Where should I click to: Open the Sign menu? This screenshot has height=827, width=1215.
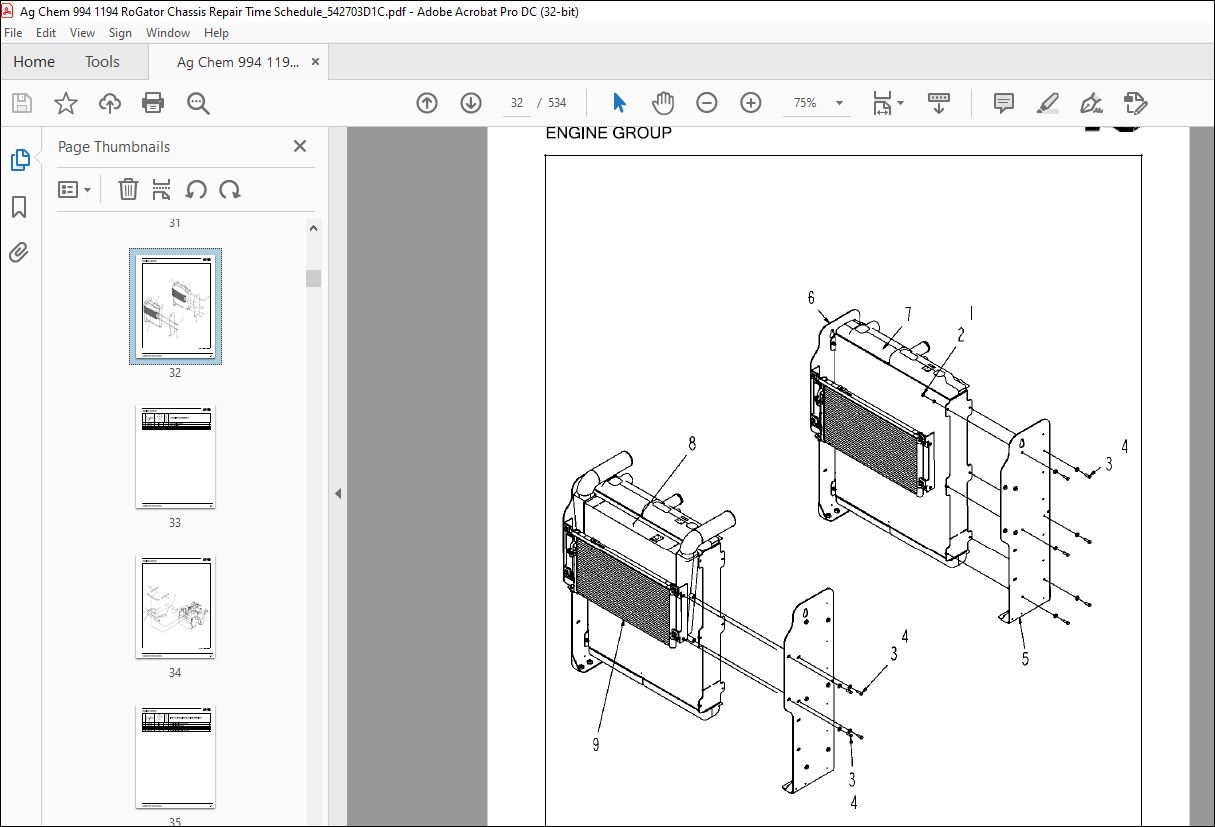(x=121, y=33)
